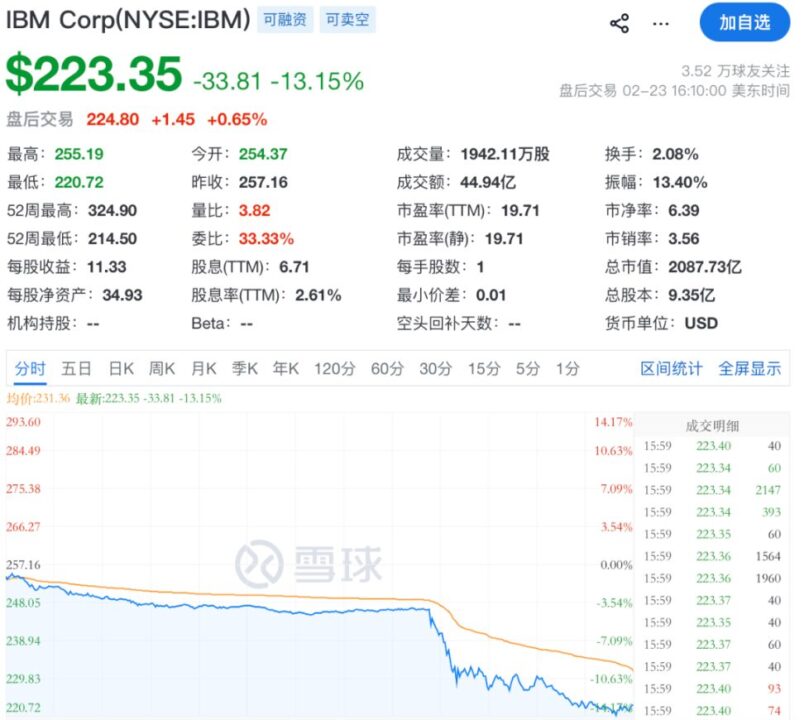Click the 最高 value 255.19

click(x=79, y=154)
